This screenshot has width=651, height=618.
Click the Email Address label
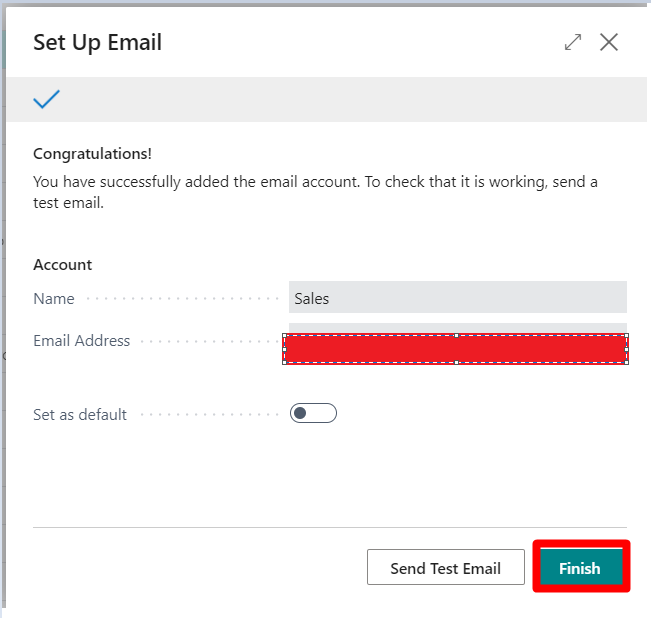pyautogui.click(x=81, y=341)
